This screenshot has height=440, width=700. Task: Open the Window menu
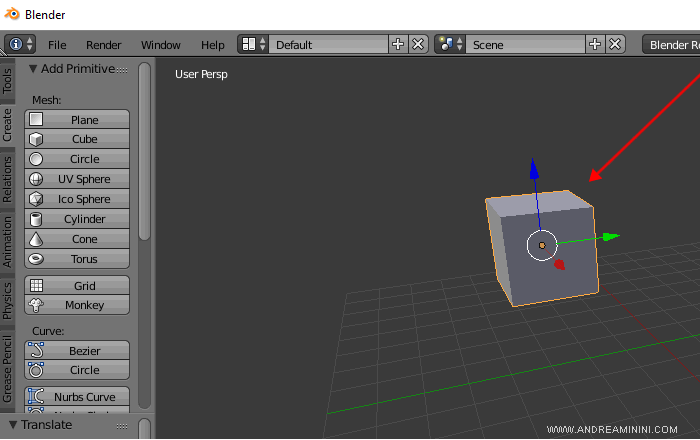click(161, 45)
